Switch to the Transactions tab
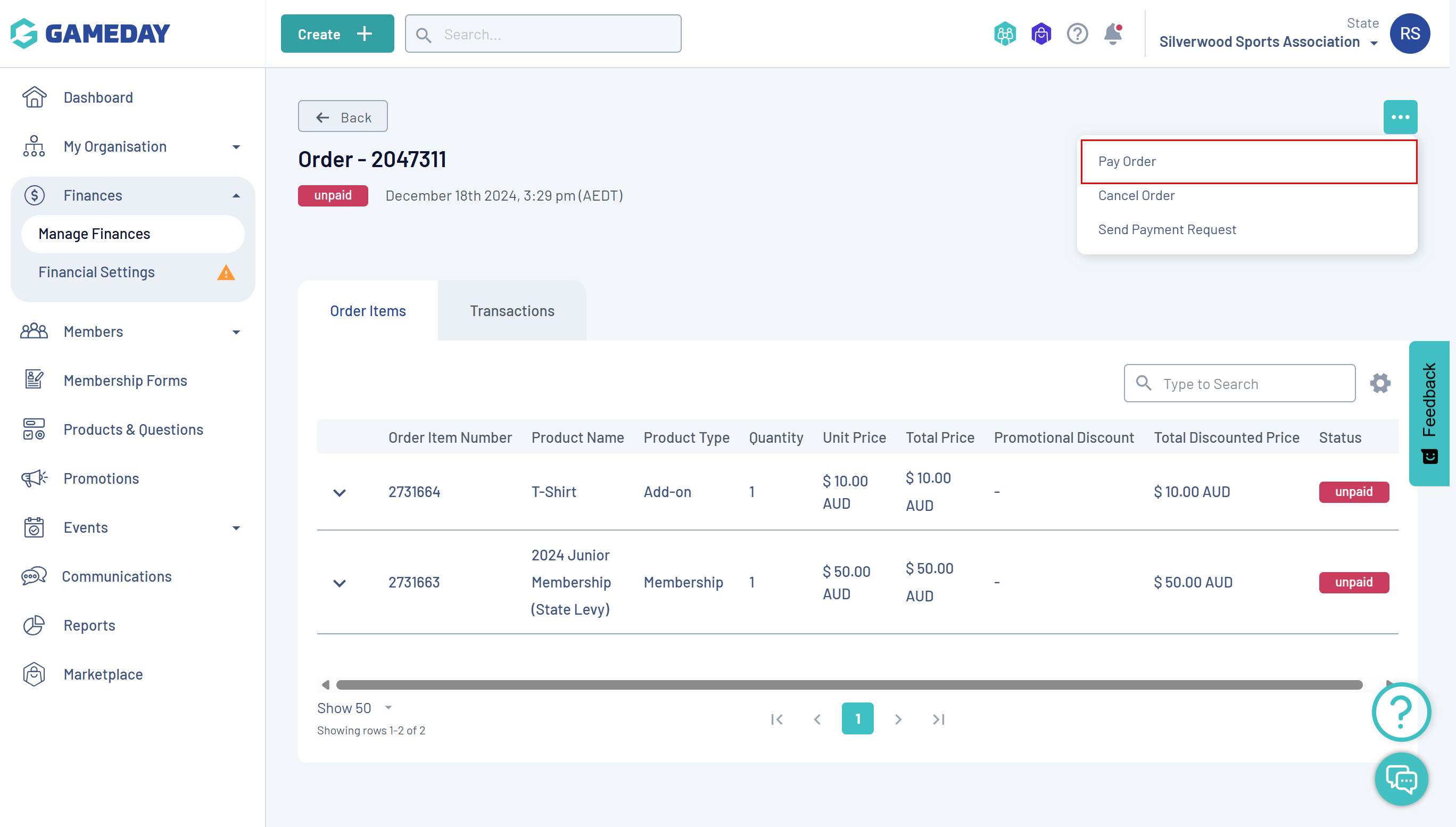1456x827 pixels. [x=511, y=311]
